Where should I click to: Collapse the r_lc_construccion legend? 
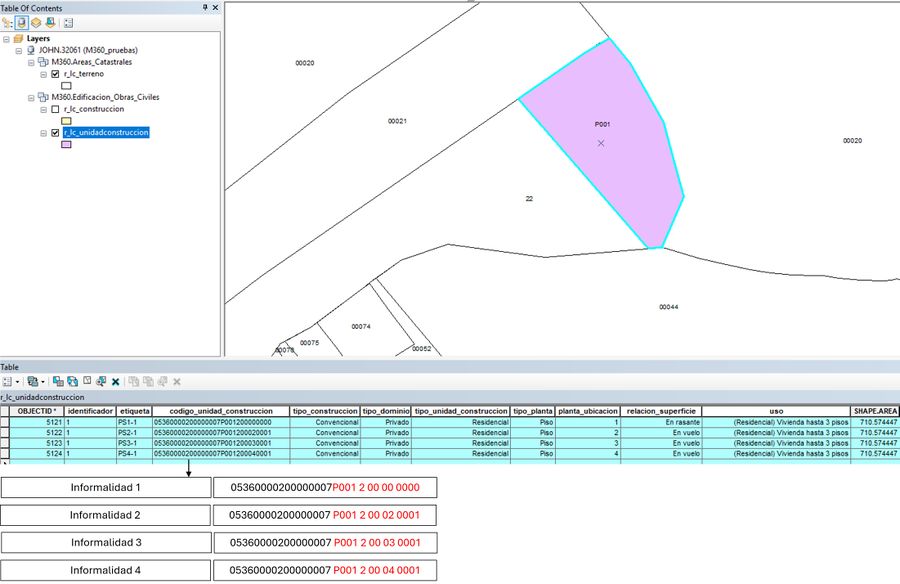[x=43, y=109]
